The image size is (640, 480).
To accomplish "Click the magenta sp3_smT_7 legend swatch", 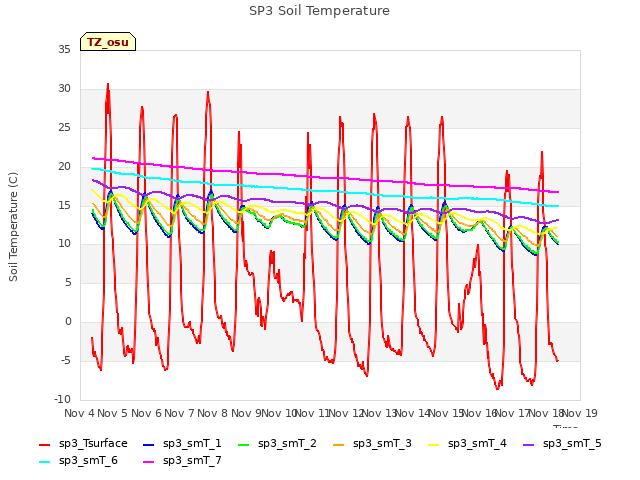I will (149, 462).
